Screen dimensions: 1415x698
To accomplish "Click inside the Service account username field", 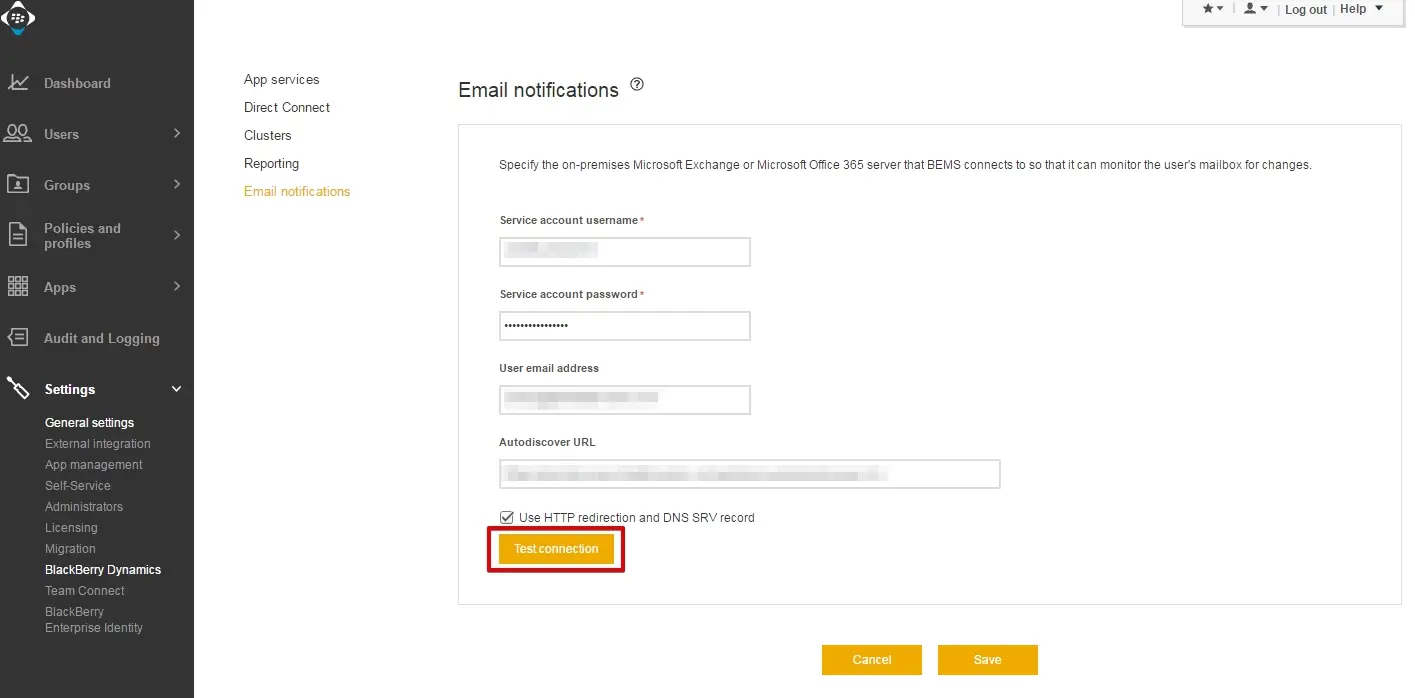I will tap(624, 251).
